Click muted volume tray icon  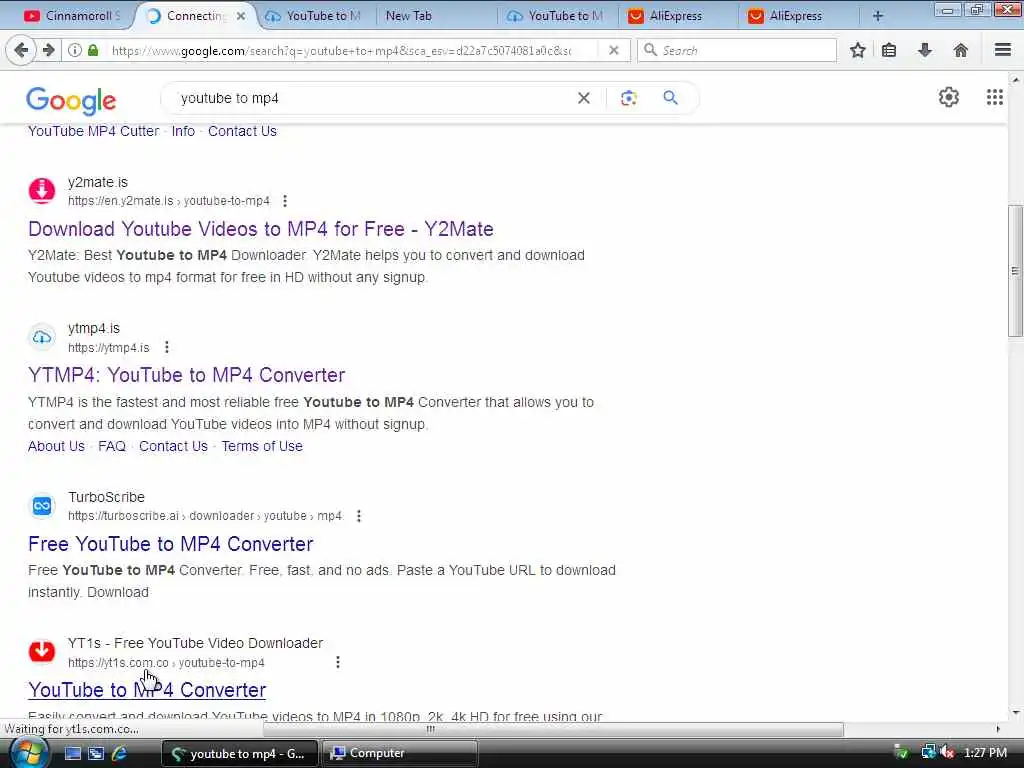947,752
